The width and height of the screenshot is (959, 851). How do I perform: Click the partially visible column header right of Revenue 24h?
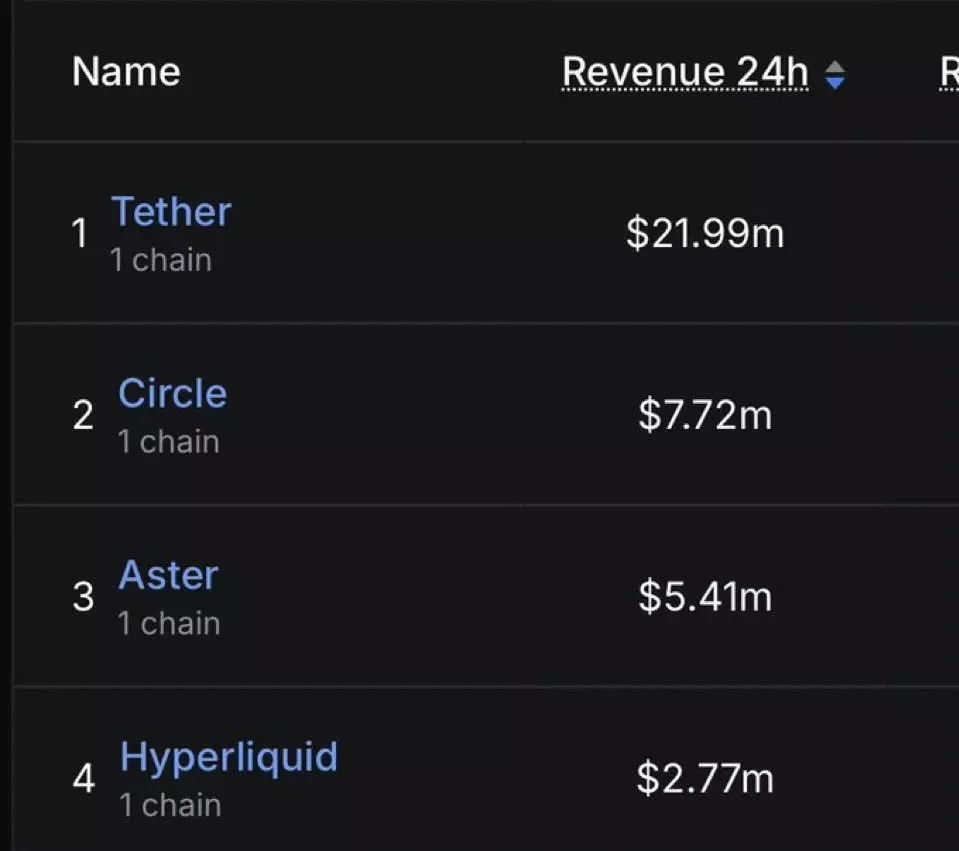(948, 72)
